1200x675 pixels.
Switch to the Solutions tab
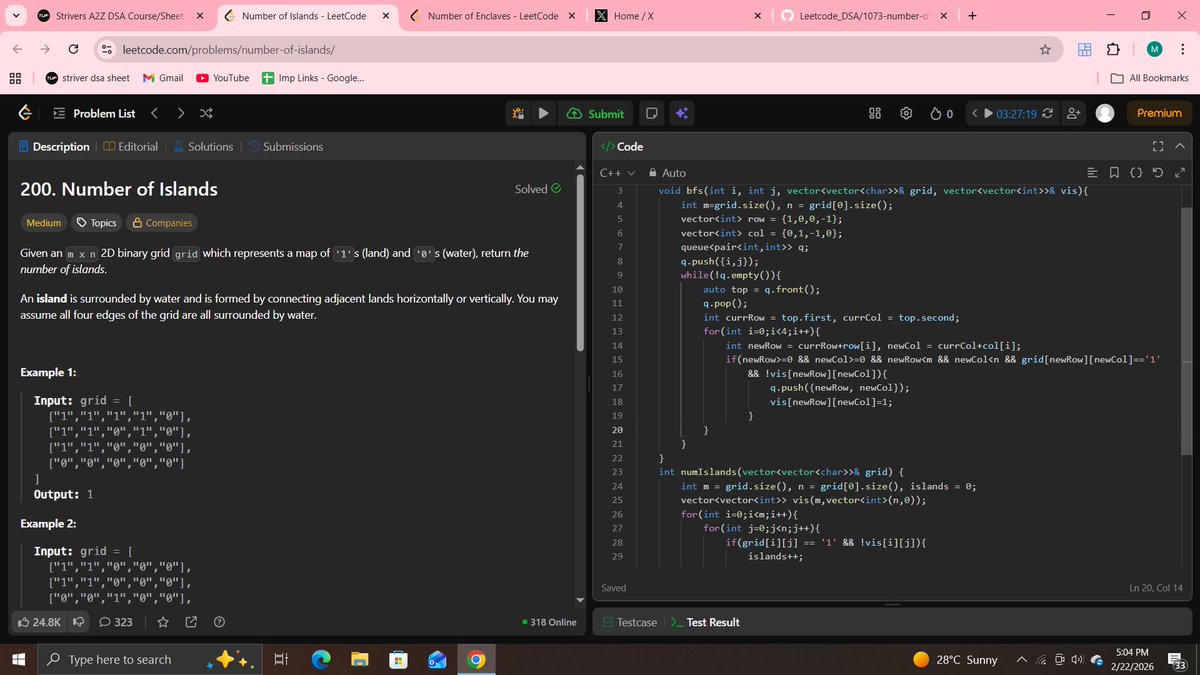(203, 147)
